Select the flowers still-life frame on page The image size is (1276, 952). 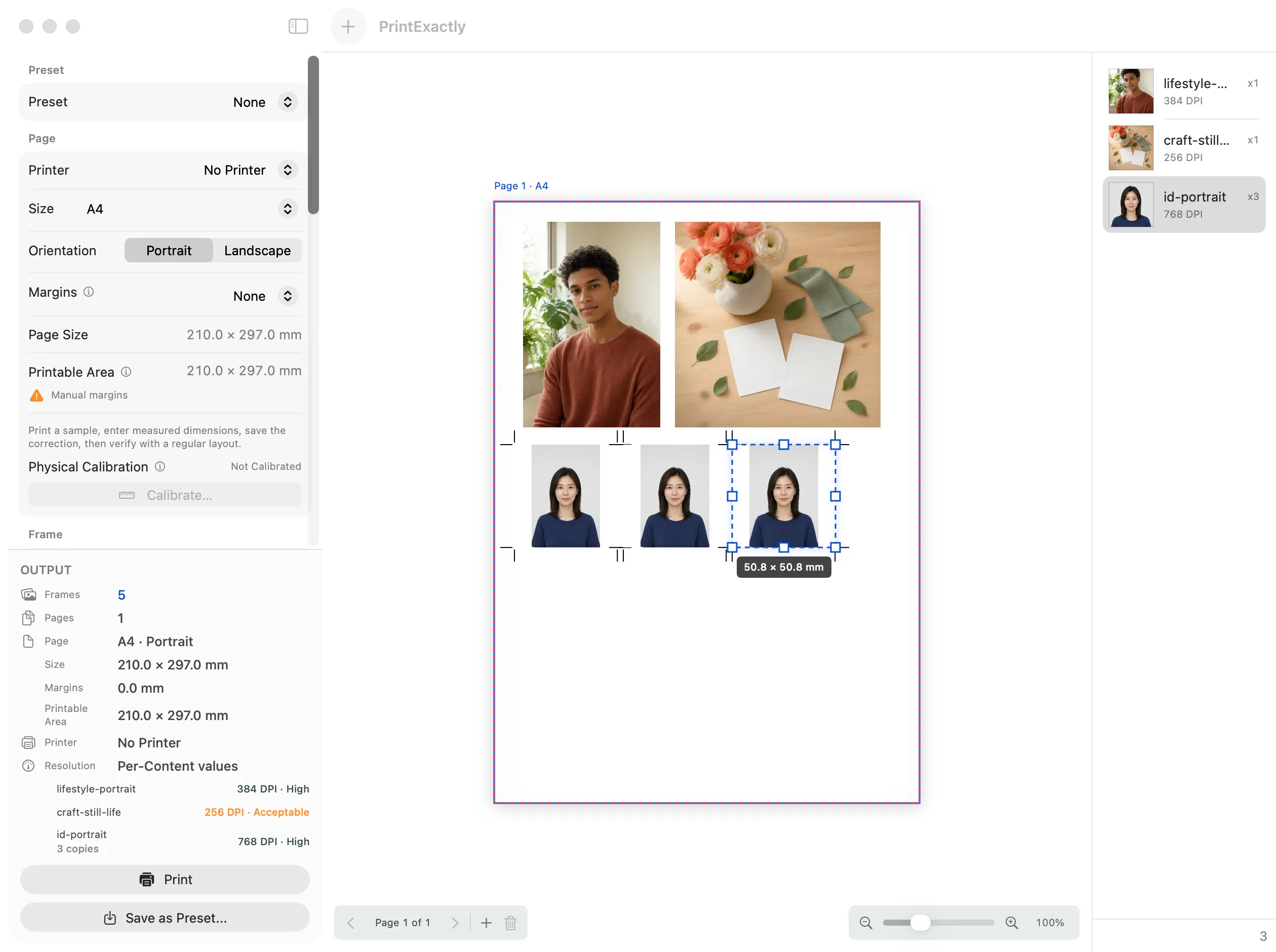click(x=777, y=325)
